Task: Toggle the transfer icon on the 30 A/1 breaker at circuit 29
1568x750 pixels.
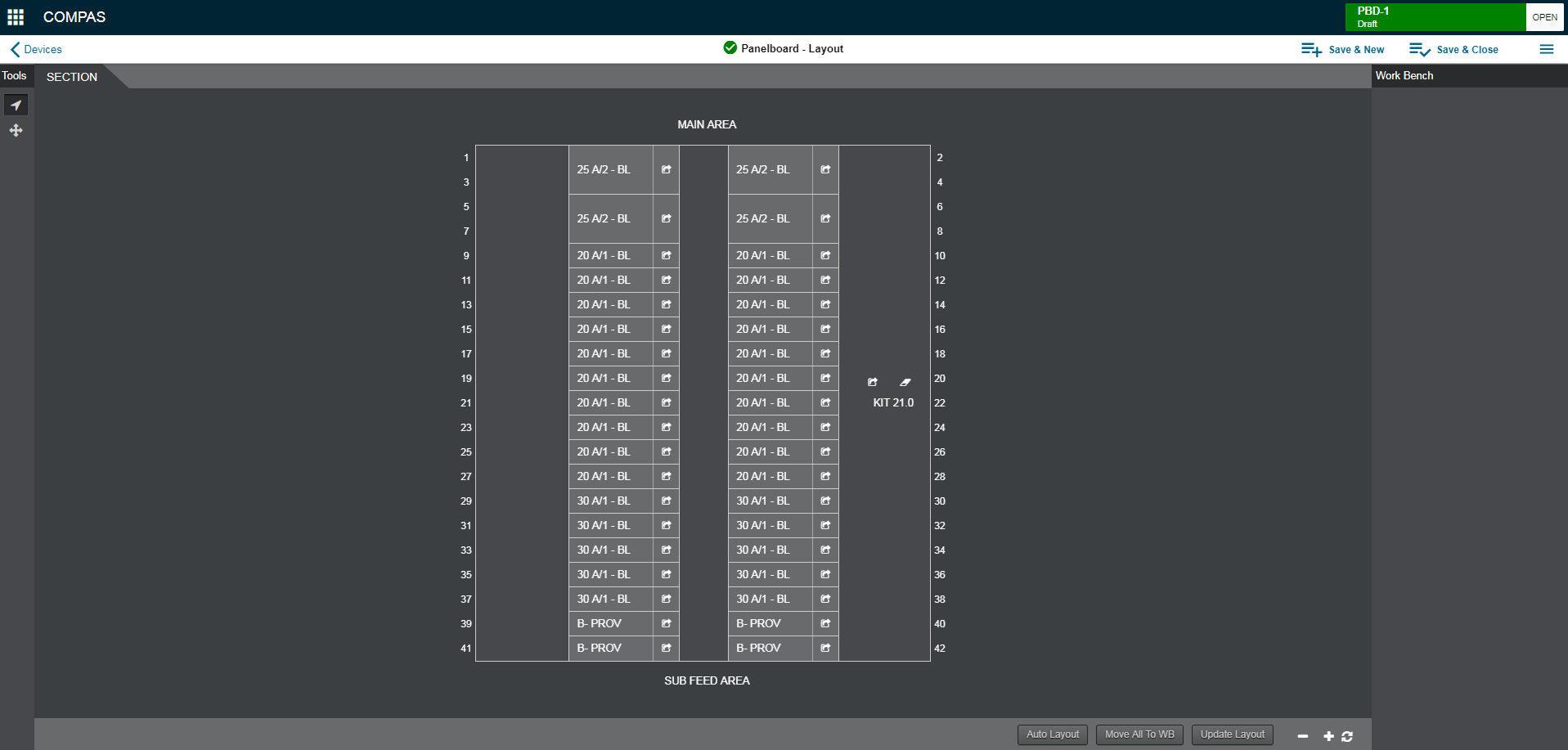Action: pyautogui.click(x=665, y=501)
